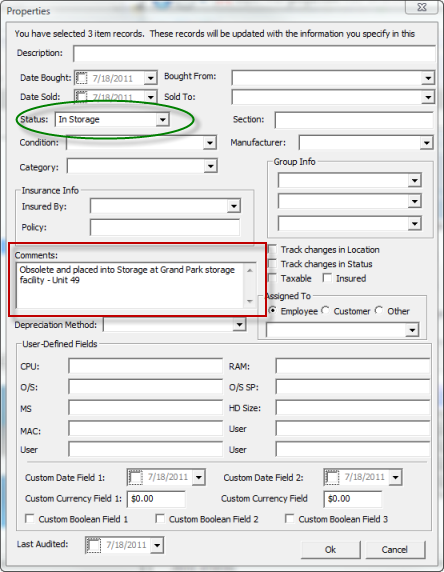
Task: Expand the Category dropdown list
Action: pos(211,166)
